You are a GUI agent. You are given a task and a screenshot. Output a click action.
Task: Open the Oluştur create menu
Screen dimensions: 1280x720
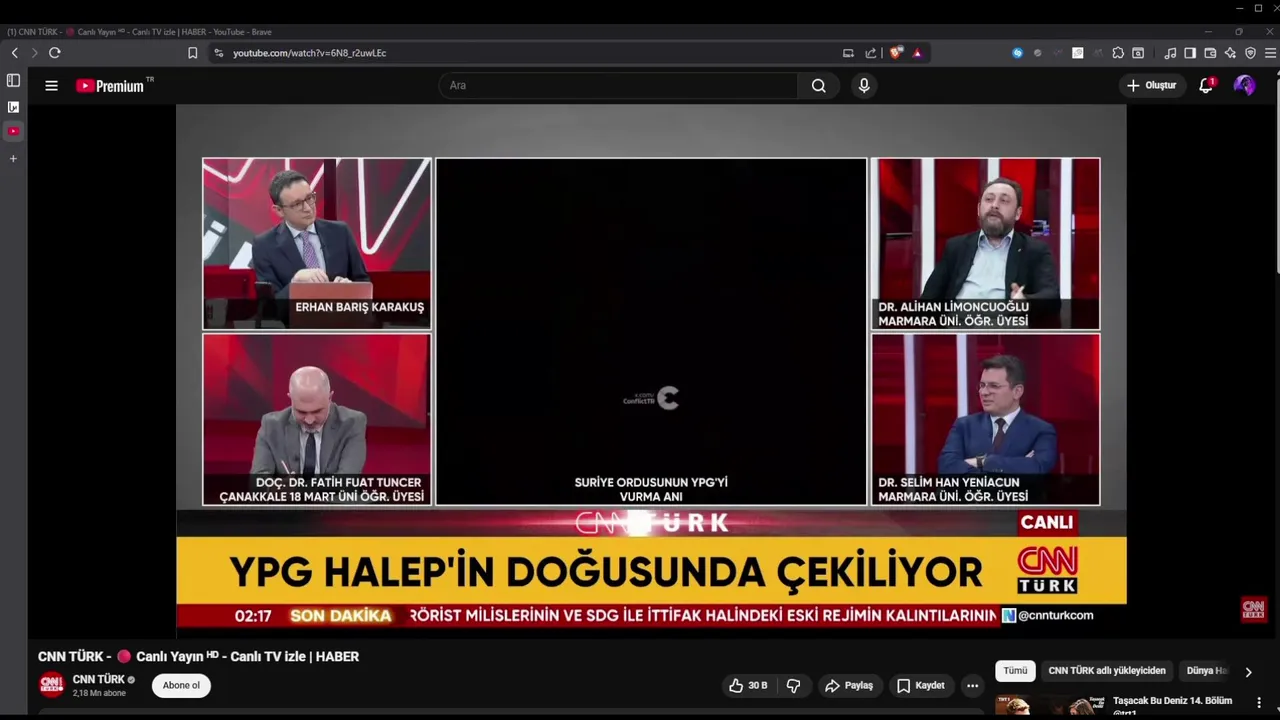pos(1152,85)
